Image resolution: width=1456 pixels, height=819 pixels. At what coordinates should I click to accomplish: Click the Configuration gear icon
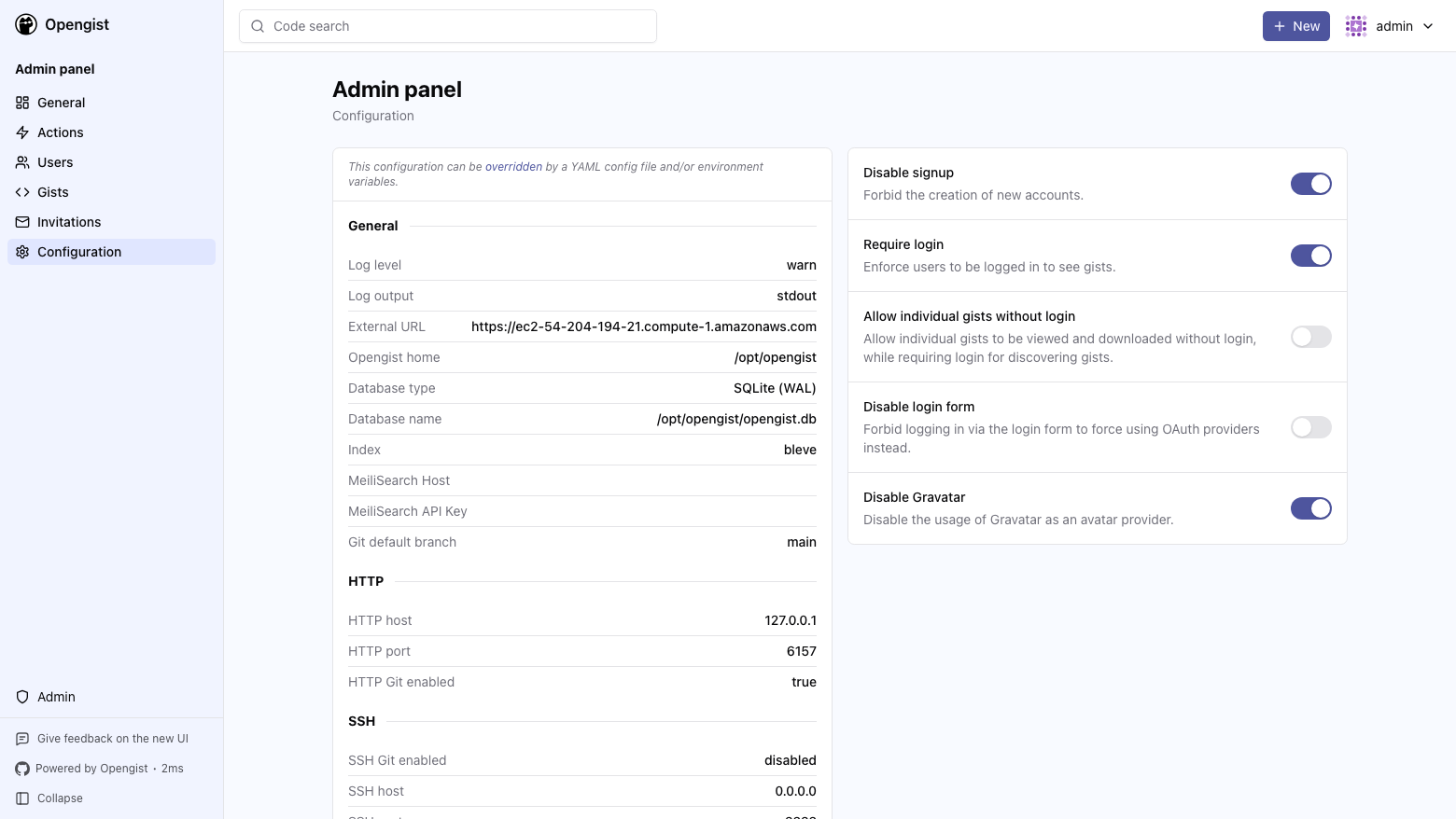22,252
